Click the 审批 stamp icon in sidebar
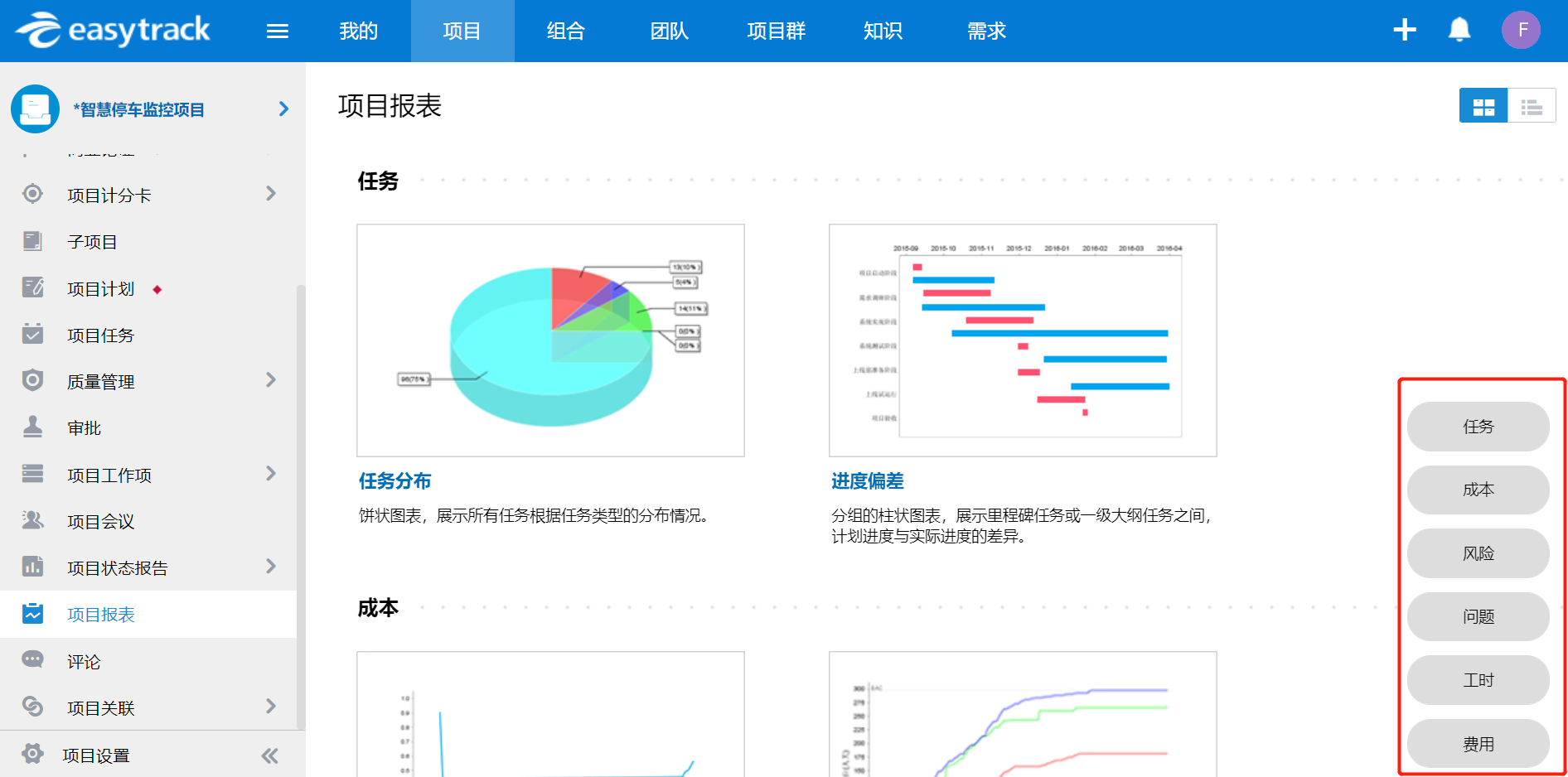 coord(33,427)
